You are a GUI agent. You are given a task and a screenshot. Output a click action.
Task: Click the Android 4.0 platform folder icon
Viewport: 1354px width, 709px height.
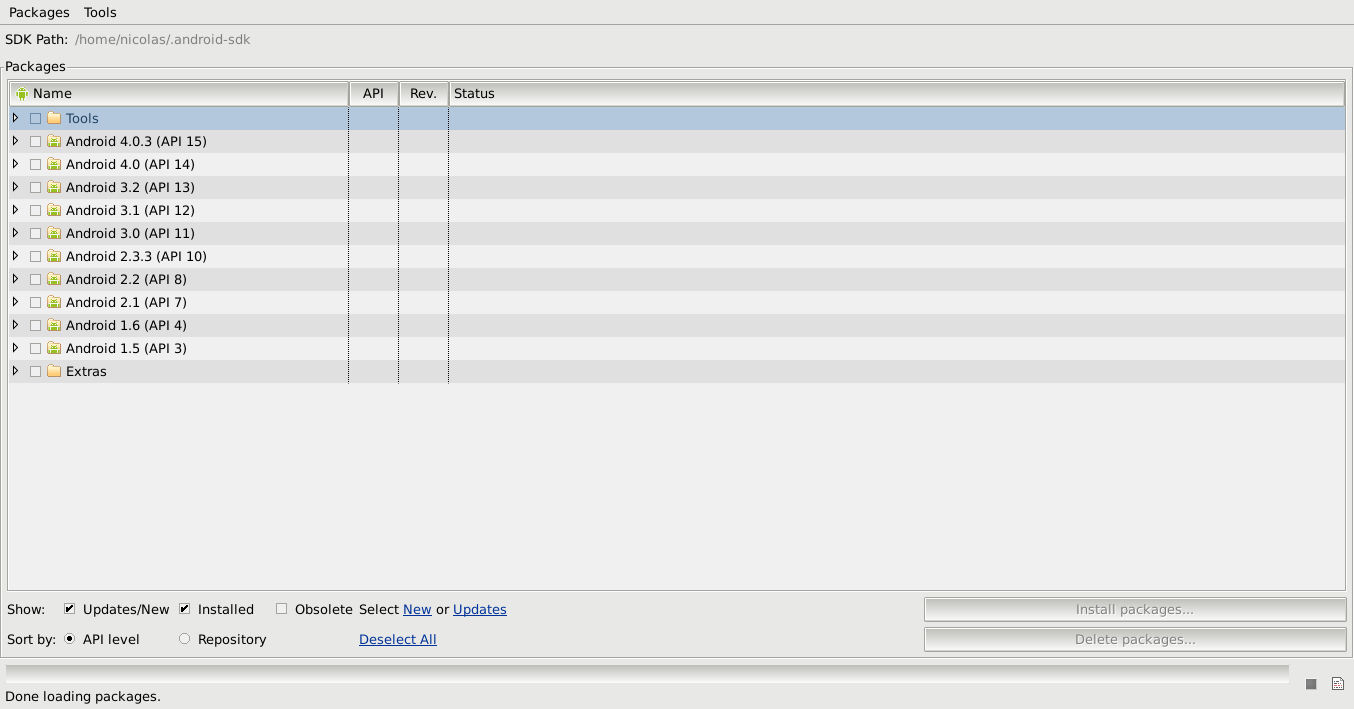[54, 164]
